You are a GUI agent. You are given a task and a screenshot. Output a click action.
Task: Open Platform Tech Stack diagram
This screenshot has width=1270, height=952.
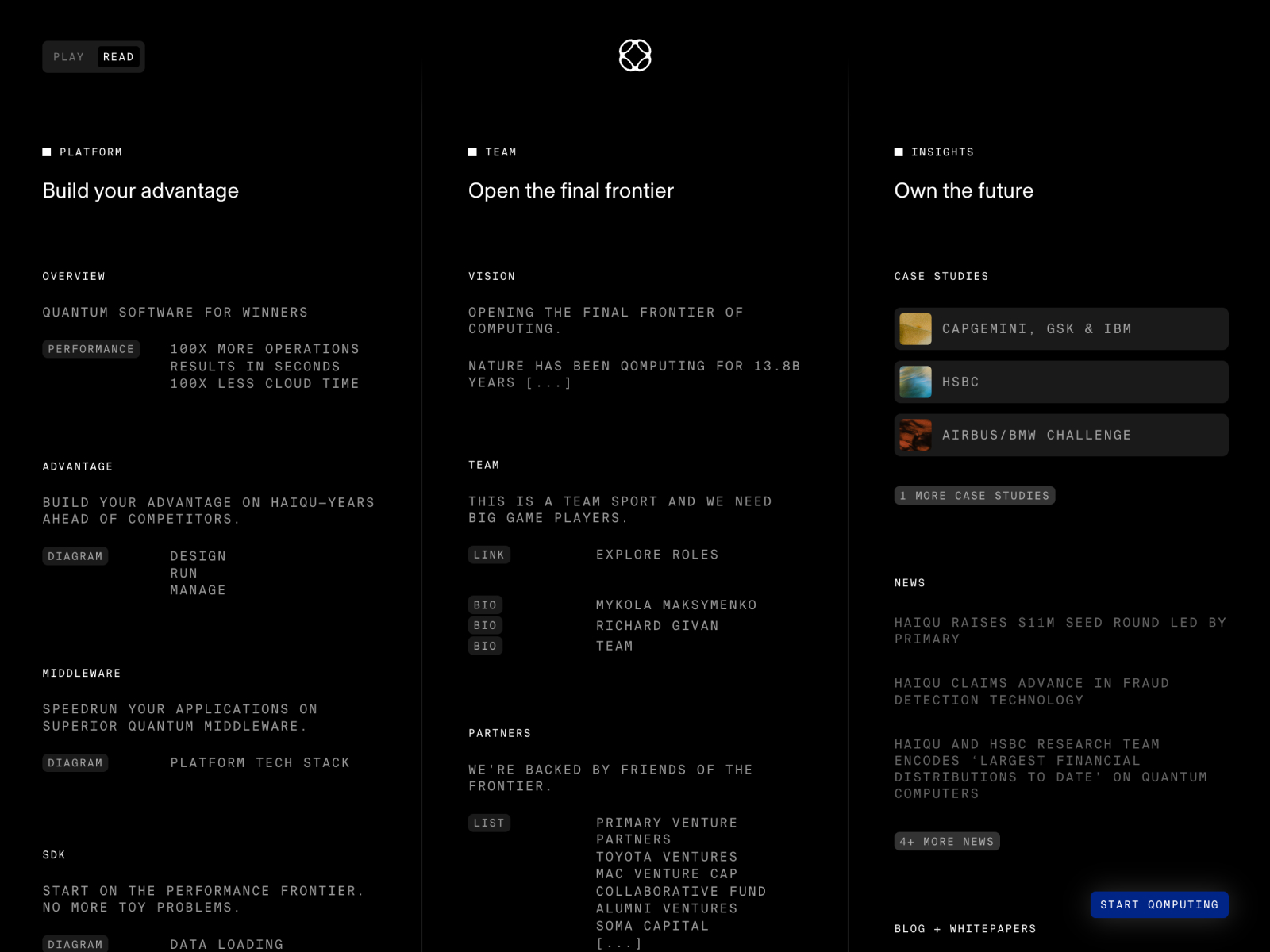coord(260,762)
